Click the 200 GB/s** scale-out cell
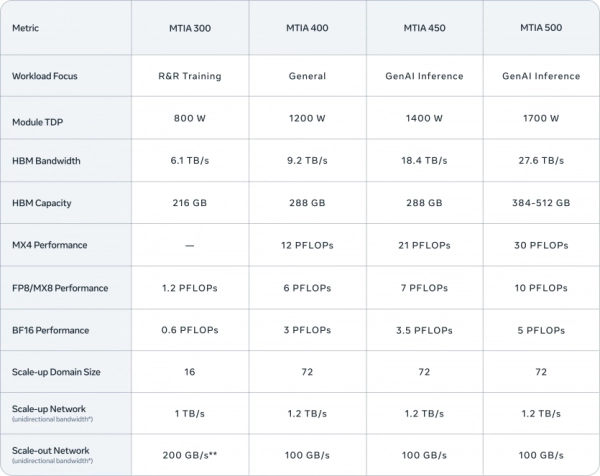This screenshot has width=600, height=476. click(x=189, y=456)
